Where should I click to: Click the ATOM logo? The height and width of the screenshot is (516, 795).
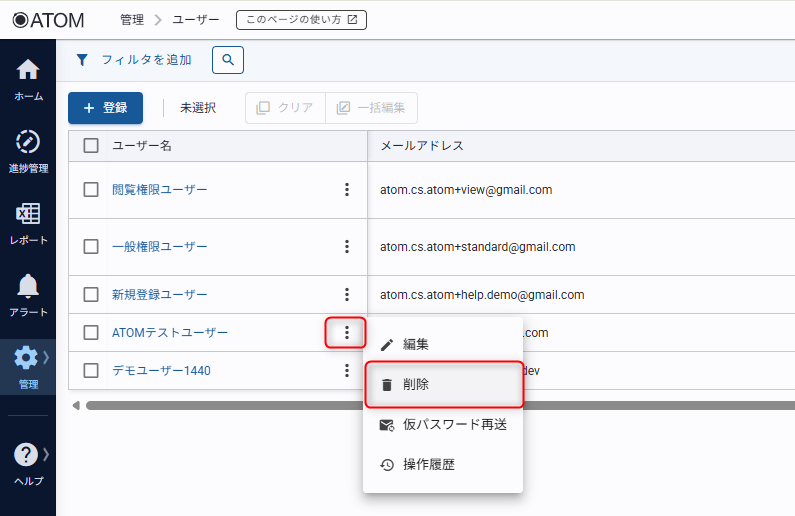48,19
